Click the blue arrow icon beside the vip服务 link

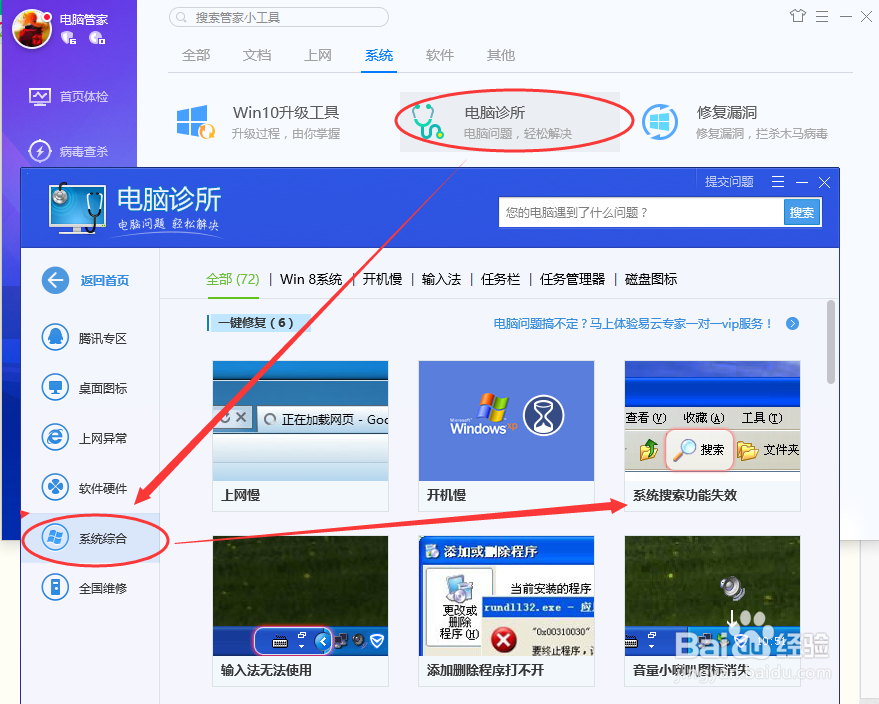(x=792, y=323)
